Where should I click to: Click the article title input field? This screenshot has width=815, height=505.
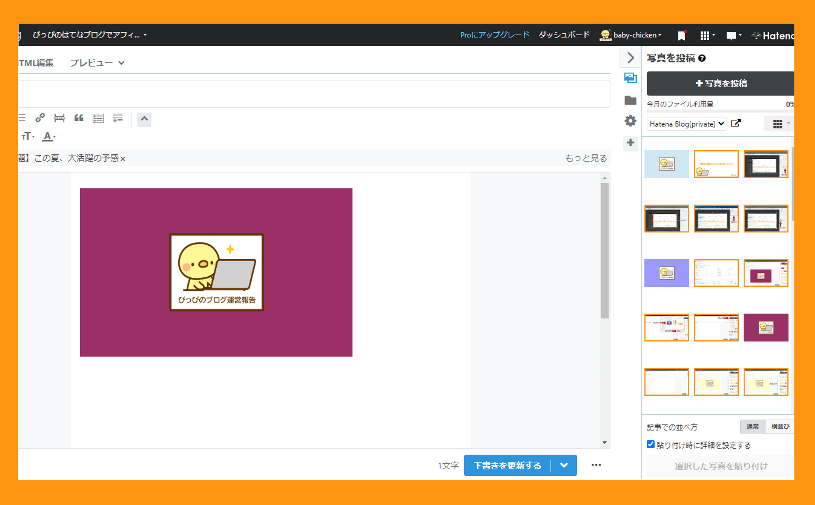314,94
